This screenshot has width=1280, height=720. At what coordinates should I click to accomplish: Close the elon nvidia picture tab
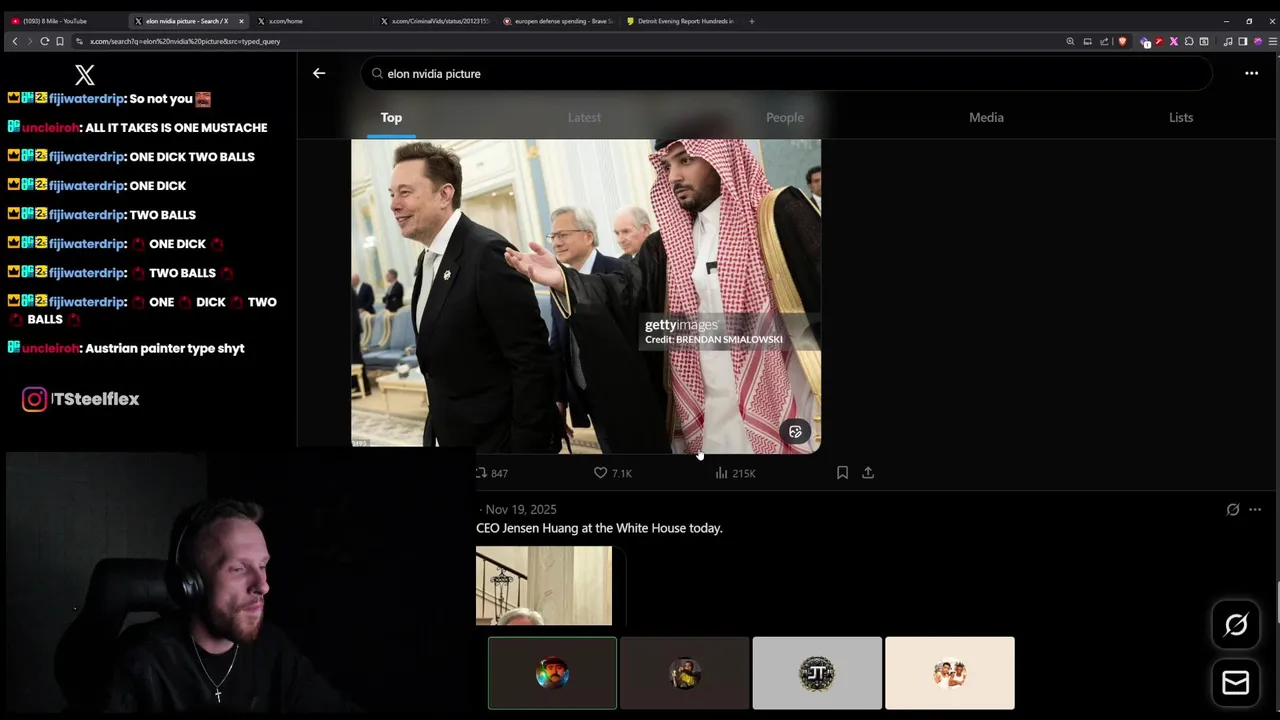pos(241,21)
